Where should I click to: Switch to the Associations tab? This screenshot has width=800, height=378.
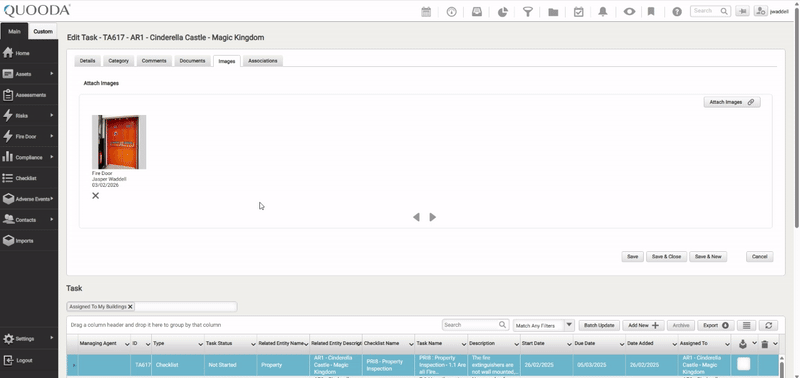(263, 61)
